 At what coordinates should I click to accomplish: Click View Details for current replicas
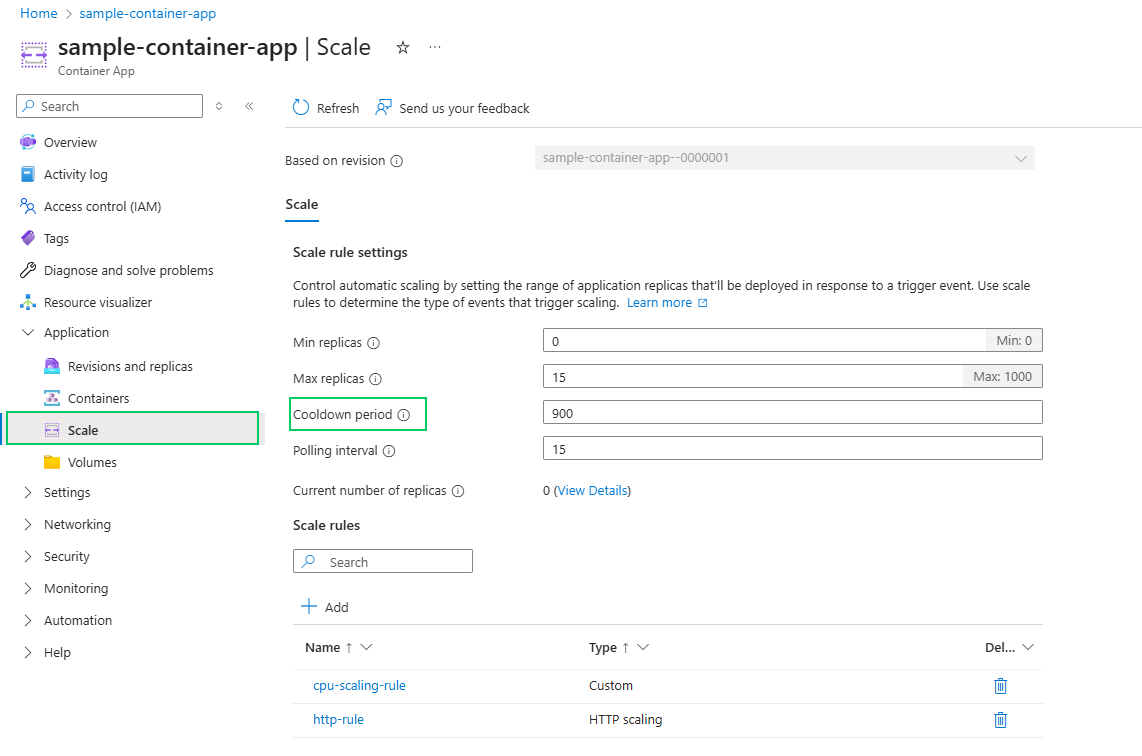pos(593,491)
